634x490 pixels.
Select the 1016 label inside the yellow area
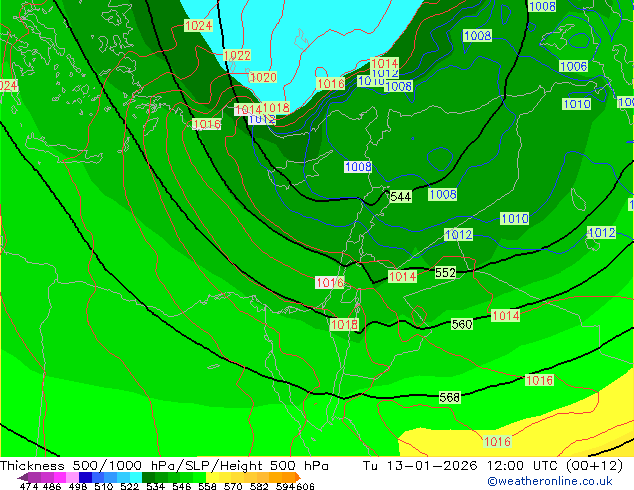coord(497,441)
